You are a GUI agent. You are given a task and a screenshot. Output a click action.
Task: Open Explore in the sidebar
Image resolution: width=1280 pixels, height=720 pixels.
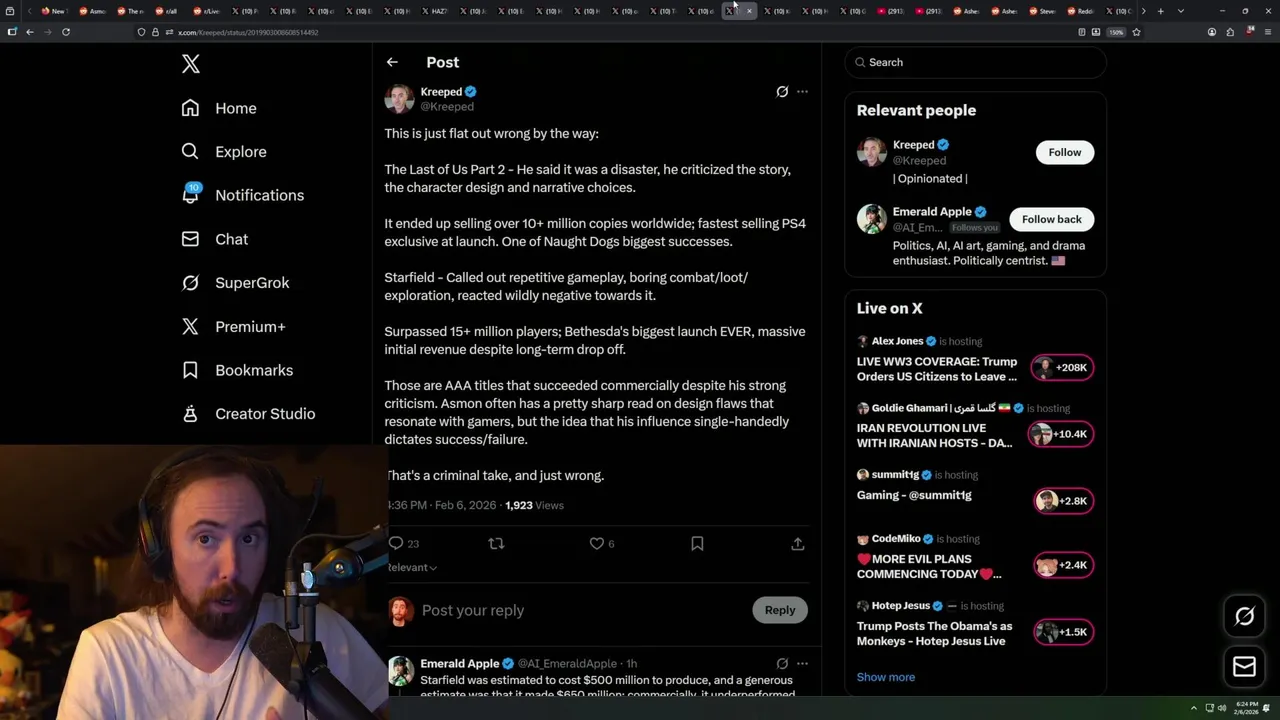(224, 152)
